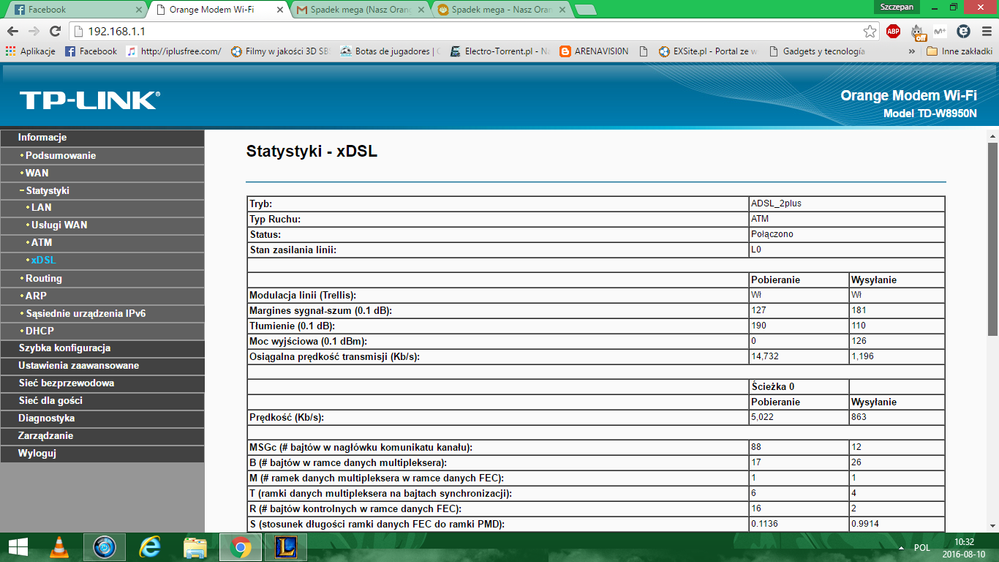
Task: Expand Ustawienia zaawansowane menu
Action: click(78, 365)
